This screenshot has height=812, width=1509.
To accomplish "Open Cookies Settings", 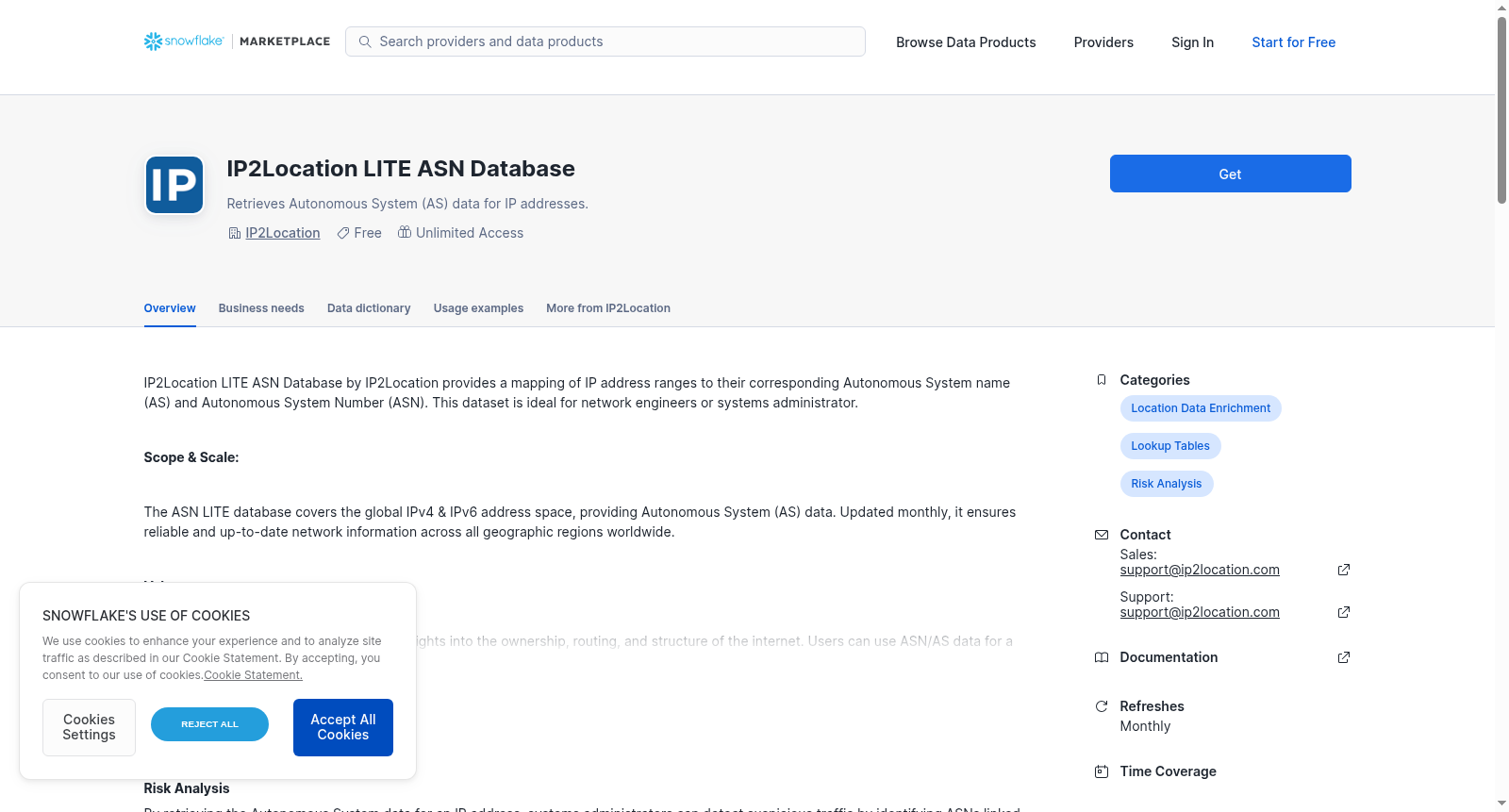I will click(89, 727).
